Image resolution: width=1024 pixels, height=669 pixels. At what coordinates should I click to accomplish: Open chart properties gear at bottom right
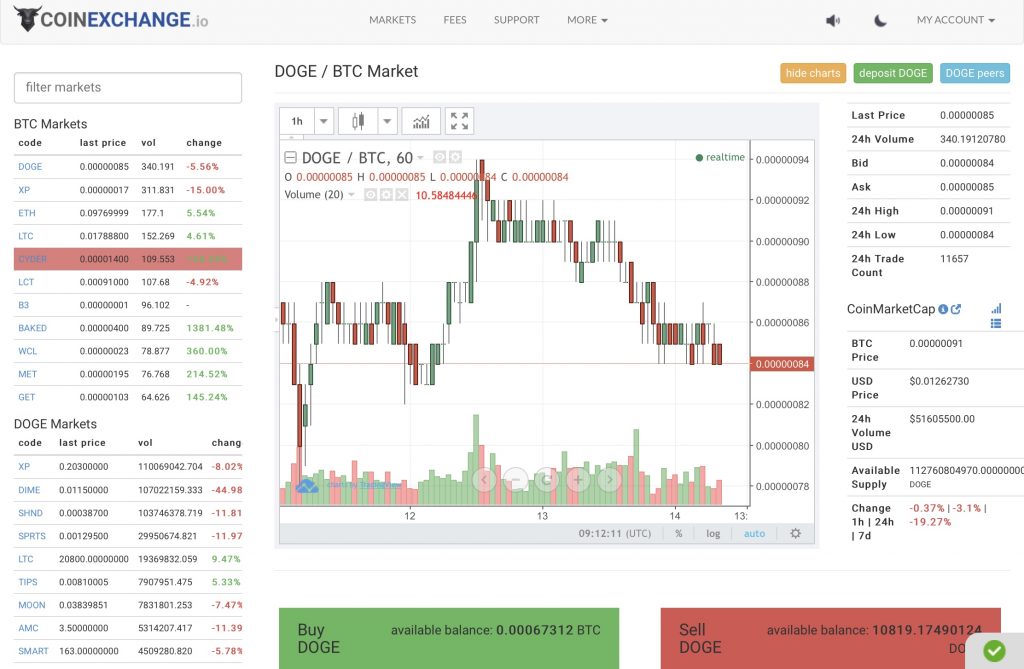[x=795, y=533]
